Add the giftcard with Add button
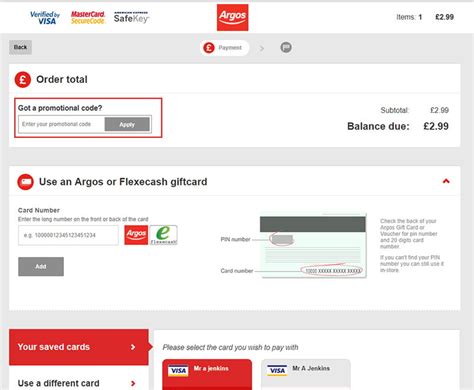Image resolution: width=474 pixels, height=390 pixels. click(41, 266)
